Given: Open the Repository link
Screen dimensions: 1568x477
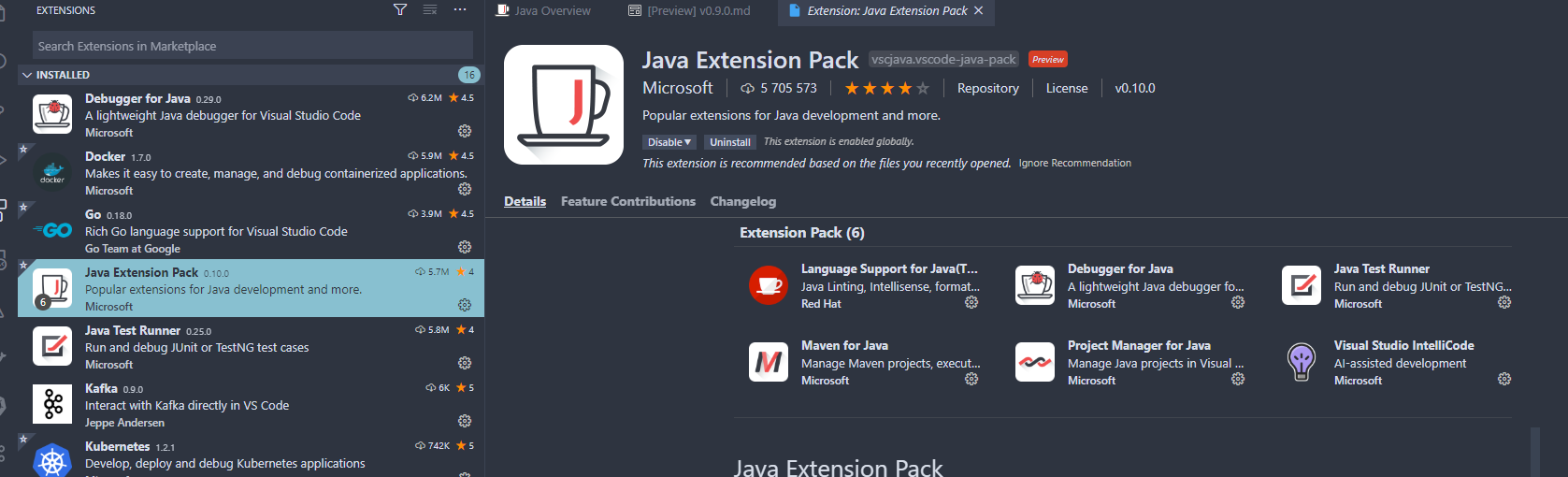Looking at the screenshot, I should click(x=988, y=88).
